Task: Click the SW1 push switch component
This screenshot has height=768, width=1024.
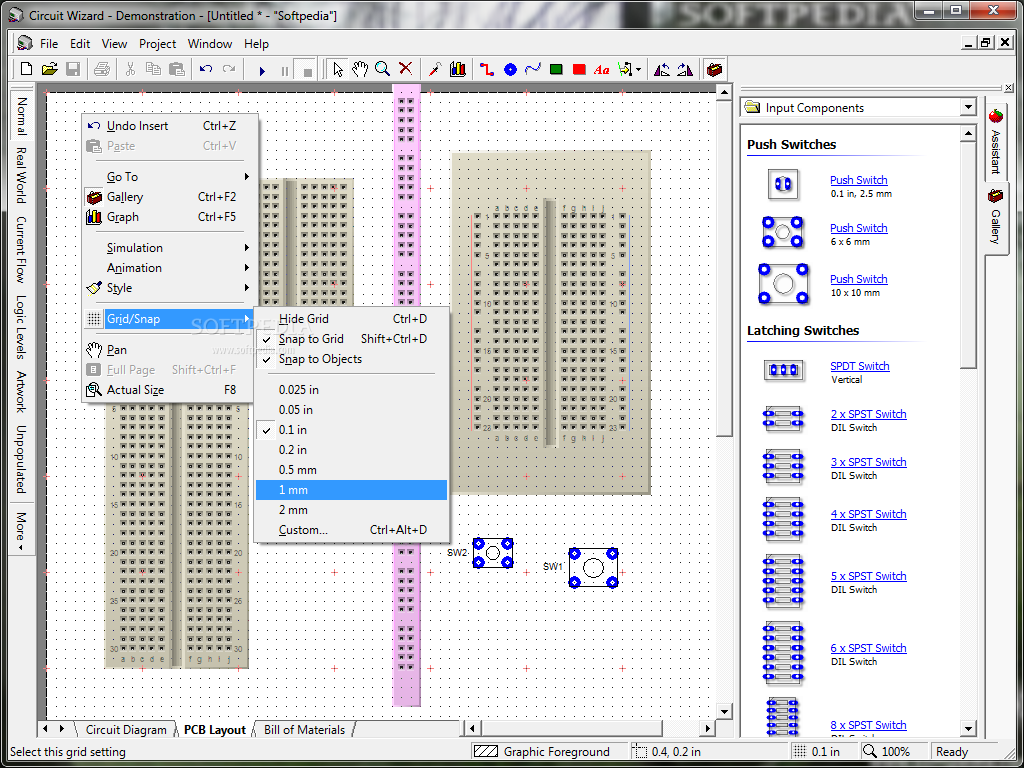Action: [593, 568]
